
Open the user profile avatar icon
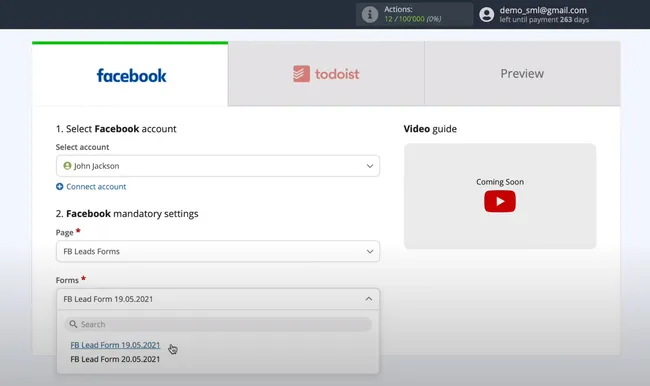click(x=487, y=15)
